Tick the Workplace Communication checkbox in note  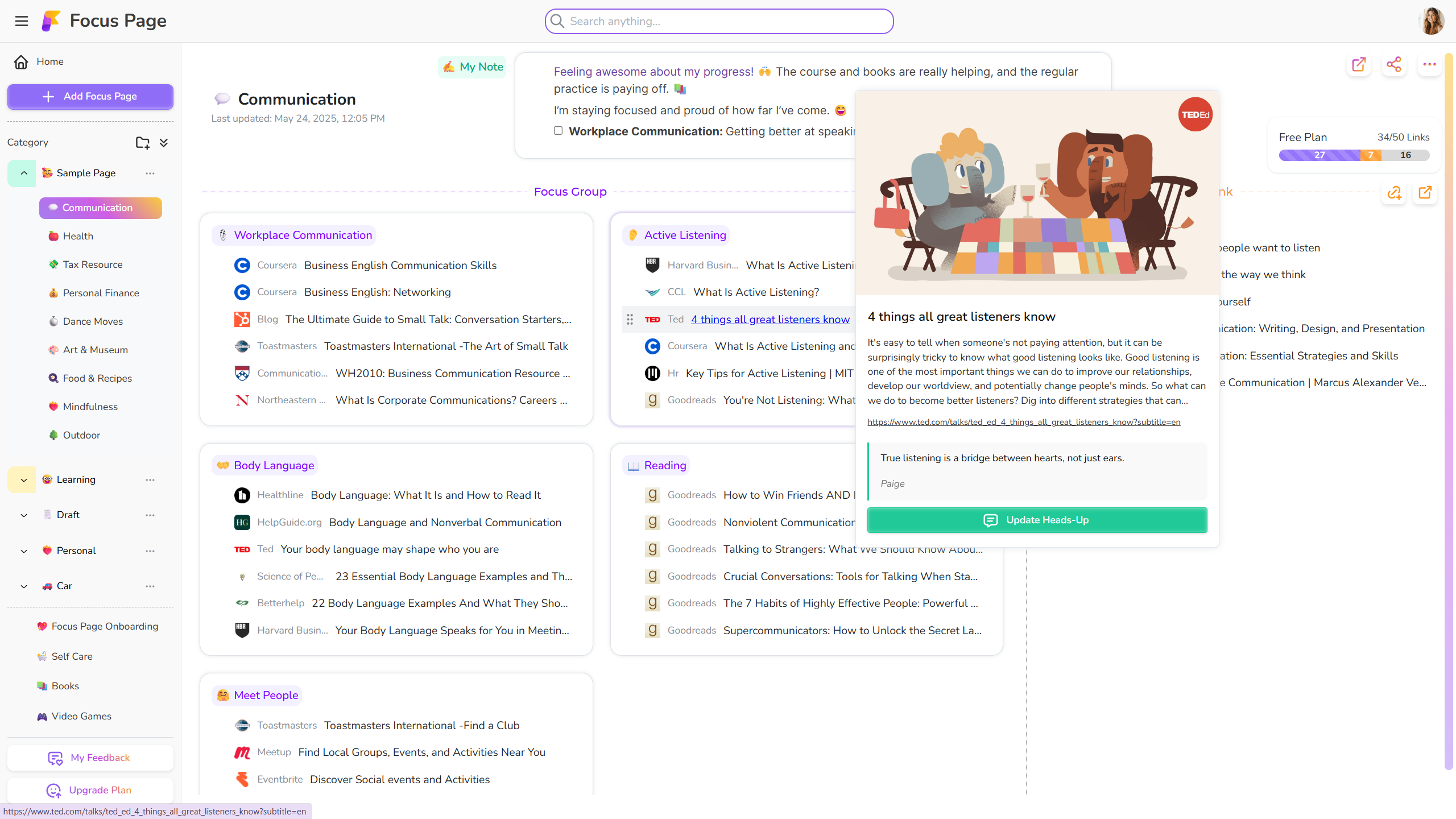[558, 131]
